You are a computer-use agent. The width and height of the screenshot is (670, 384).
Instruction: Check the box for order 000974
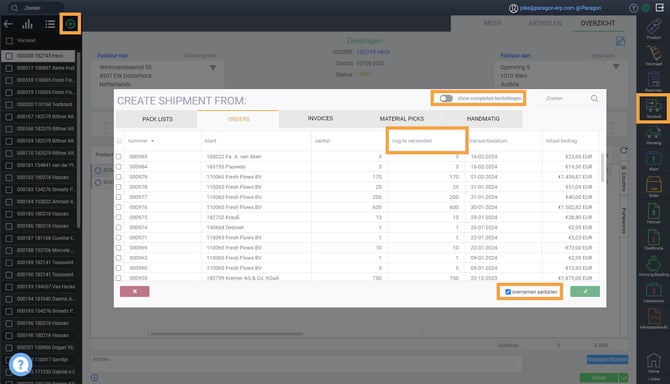(x=119, y=228)
